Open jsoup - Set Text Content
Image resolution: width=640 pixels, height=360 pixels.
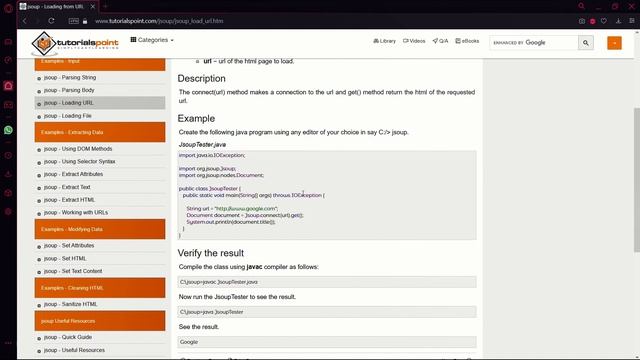tap(73, 271)
